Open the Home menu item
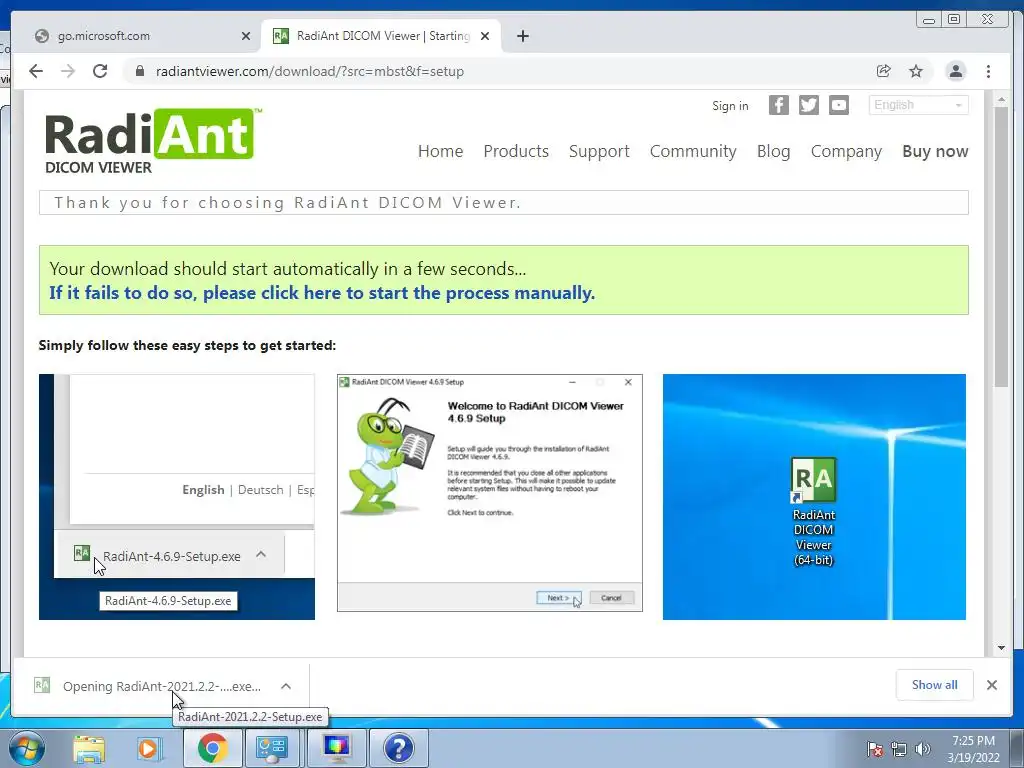Viewport: 1024px width, 768px height. coord(440,152)
